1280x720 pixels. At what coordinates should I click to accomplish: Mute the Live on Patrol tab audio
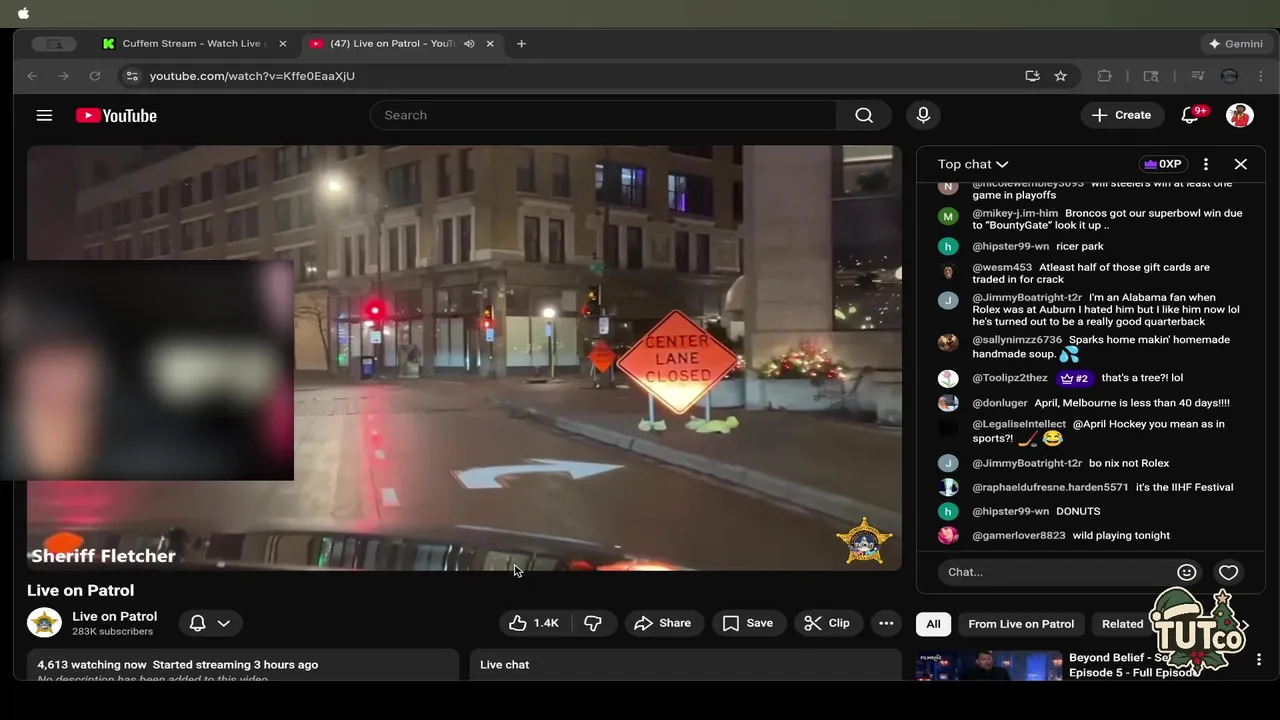(469, 44)
